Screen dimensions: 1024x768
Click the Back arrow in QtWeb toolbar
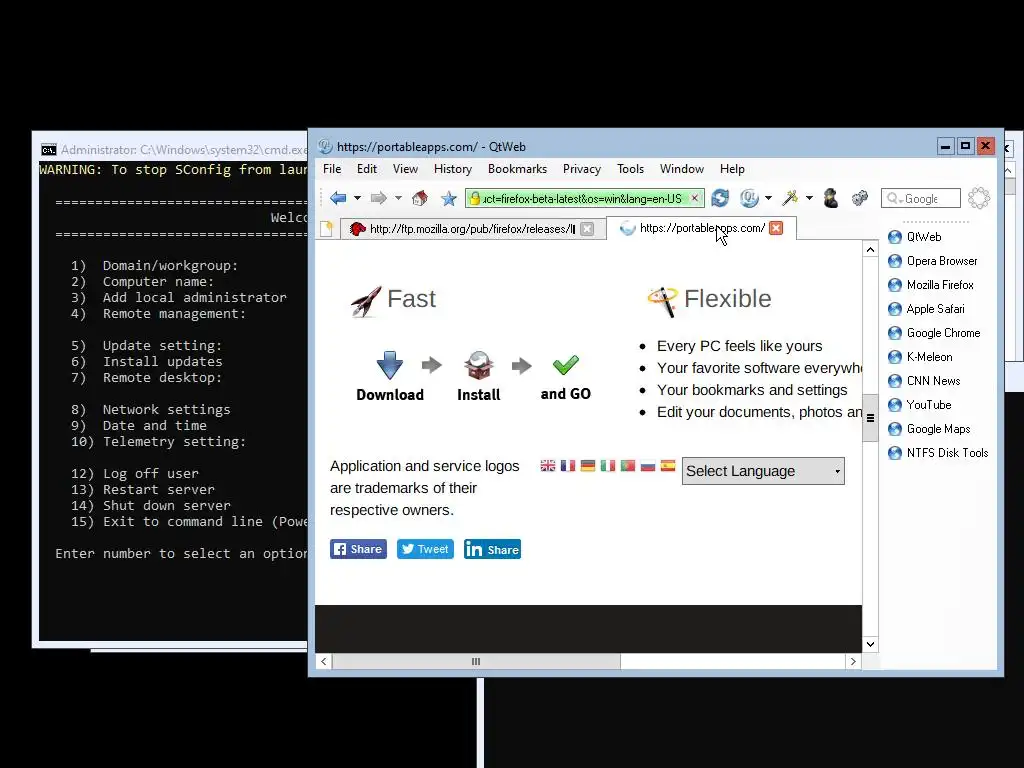point(338,198)
